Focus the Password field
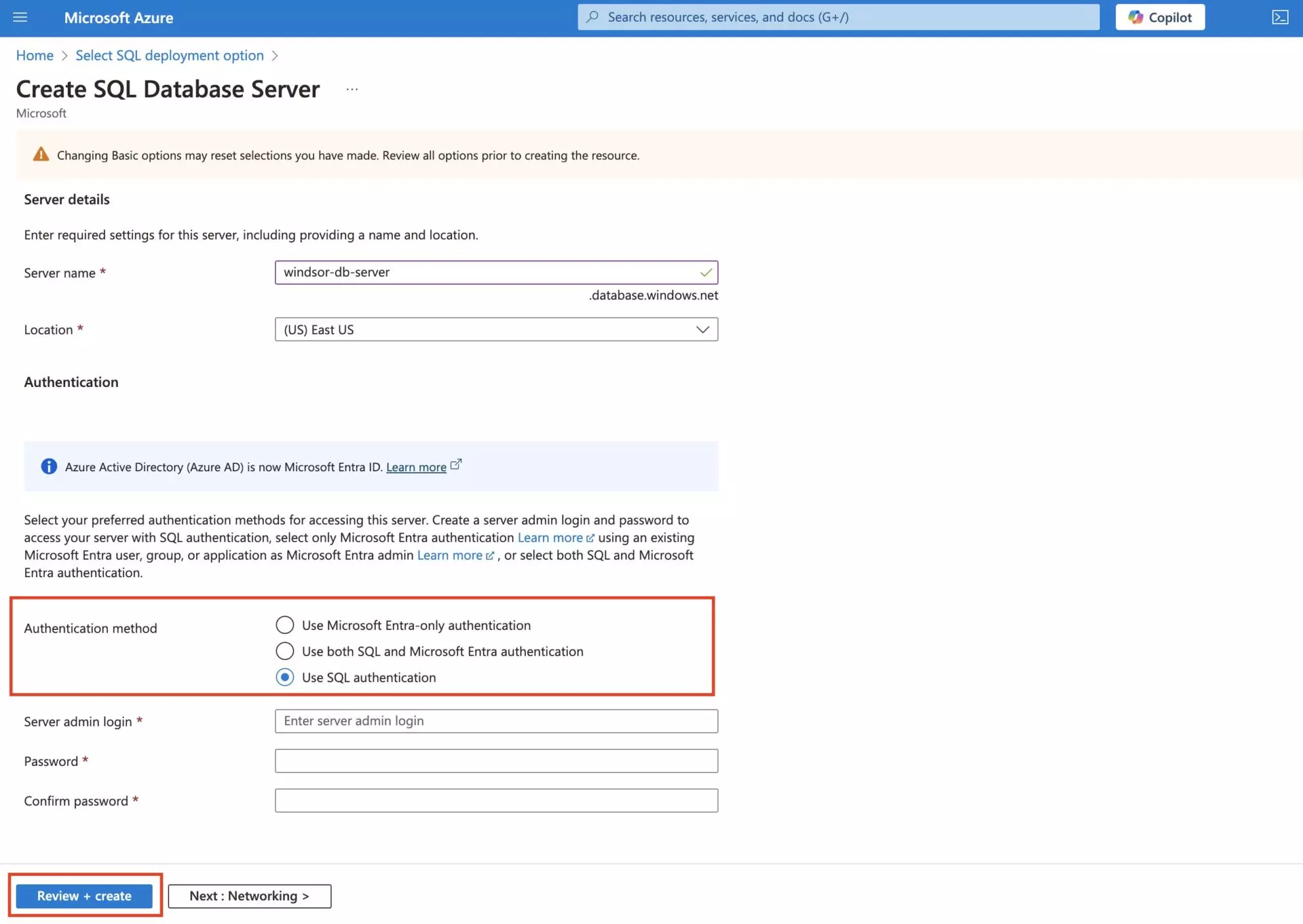1303x924 pixels. click(x=496, y=761)
